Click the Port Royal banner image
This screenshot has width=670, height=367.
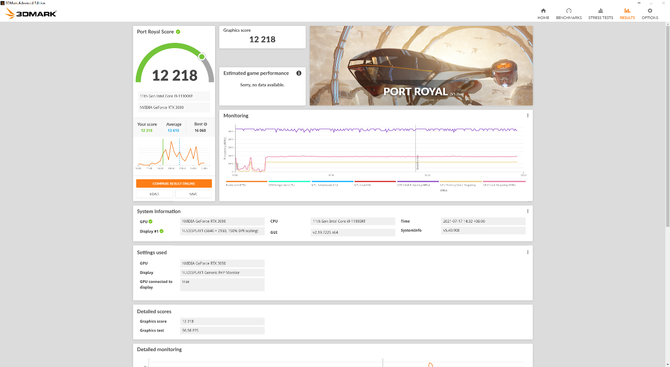coord(421,65)
